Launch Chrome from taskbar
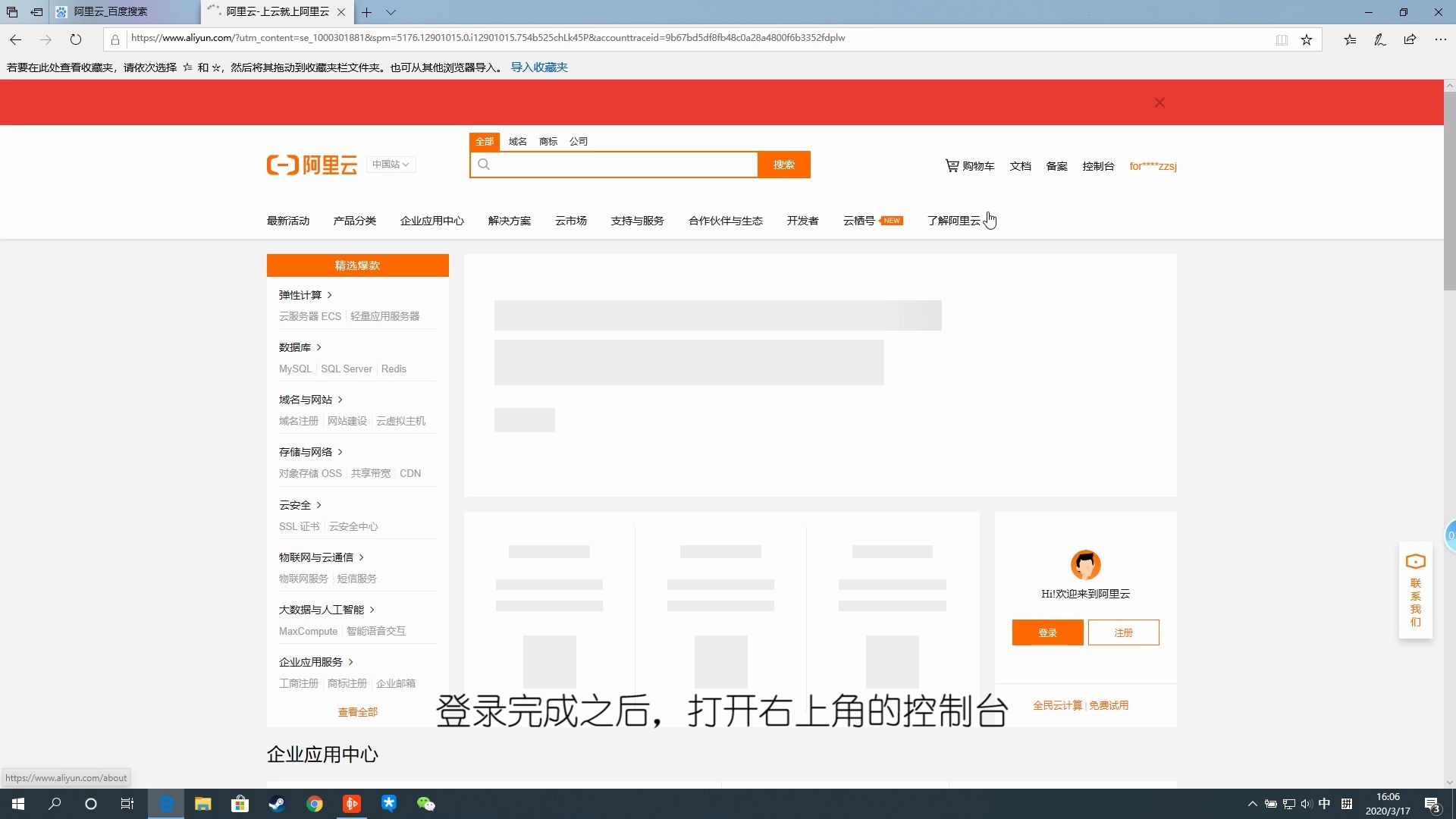The height and width of the screenshot is (819, 1456). pos(314,804)
